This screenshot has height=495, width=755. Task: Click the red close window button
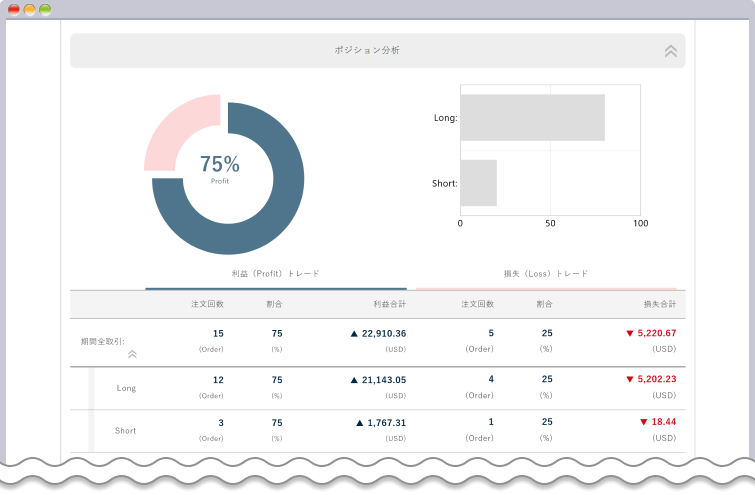pyautogui.click(x=14, y=9)
